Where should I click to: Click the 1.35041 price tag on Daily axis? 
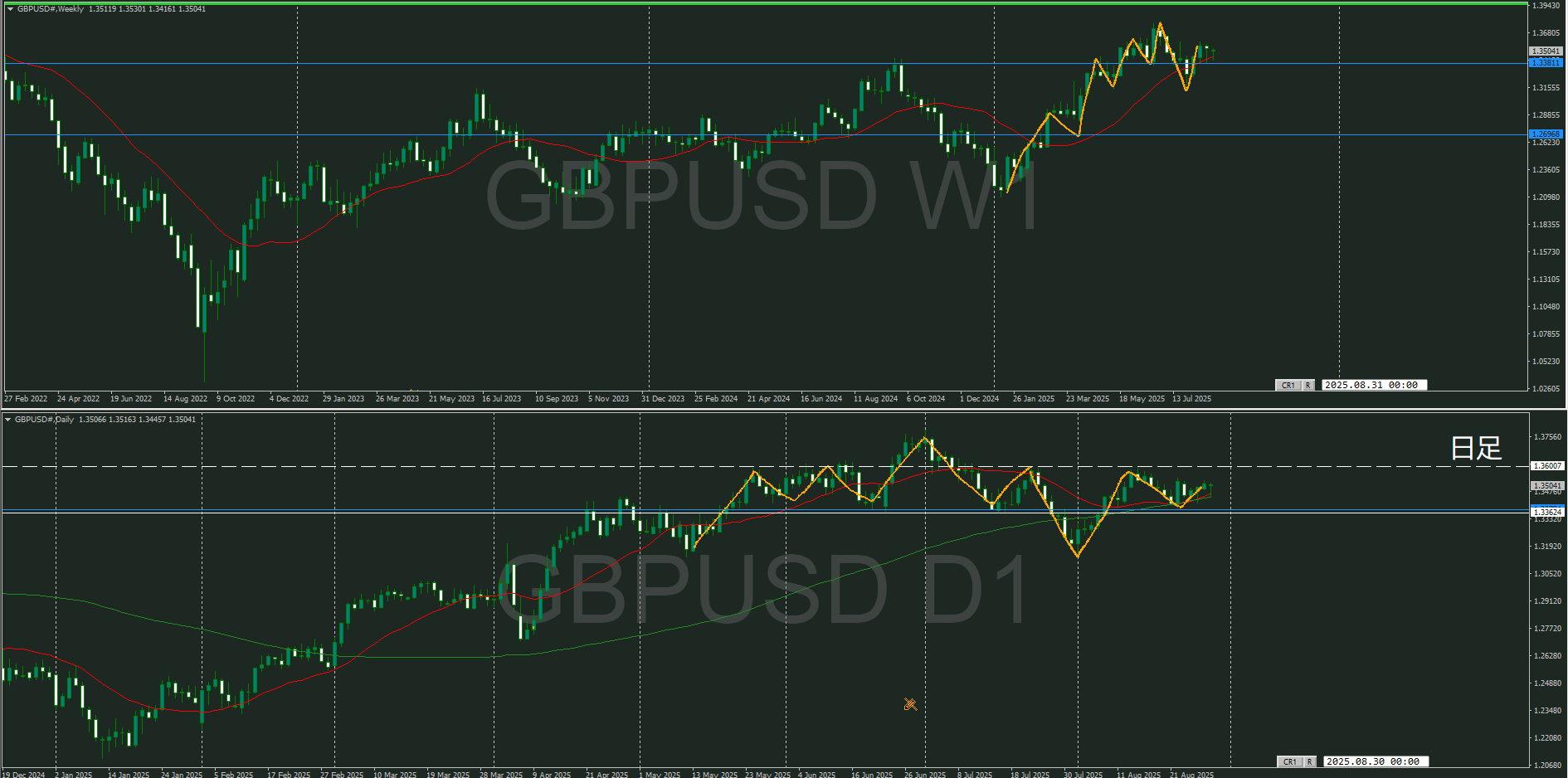click(1546, 486)
